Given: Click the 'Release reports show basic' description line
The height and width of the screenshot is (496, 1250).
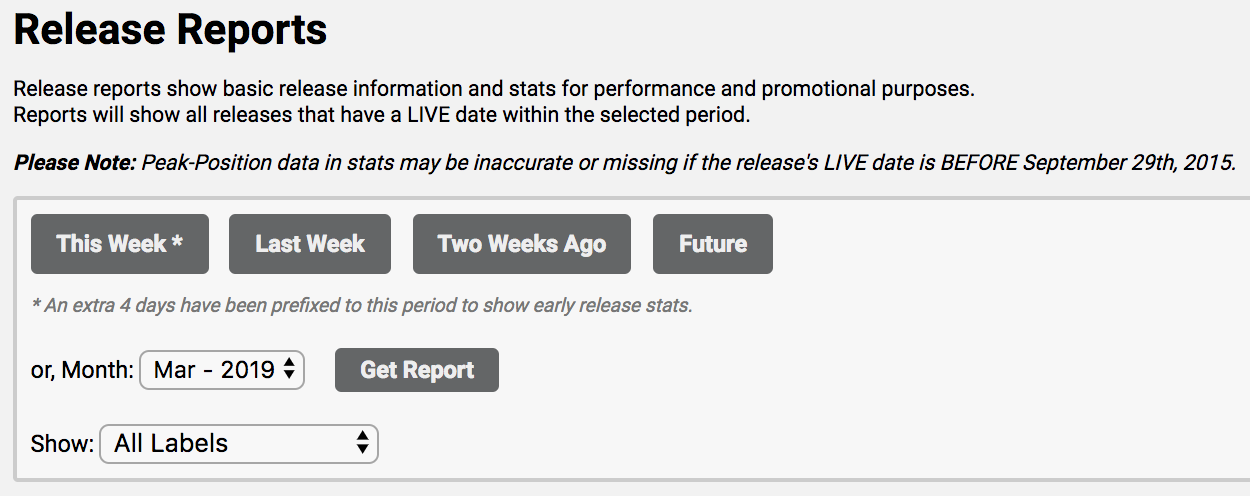Looking at the screenshot, I should coord(493,88).
